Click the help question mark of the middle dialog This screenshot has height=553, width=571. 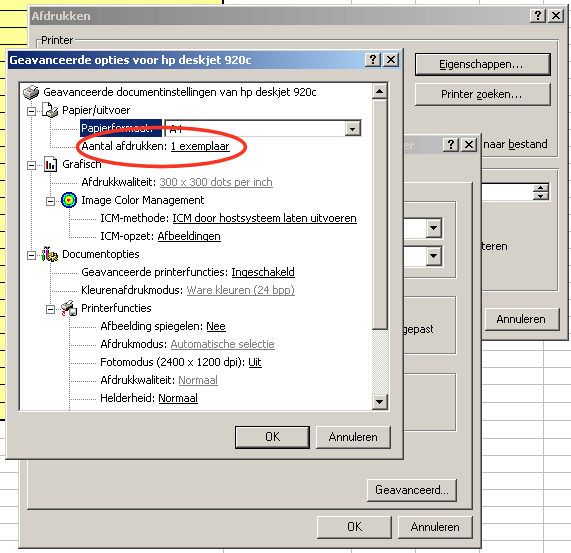[451, 145]
